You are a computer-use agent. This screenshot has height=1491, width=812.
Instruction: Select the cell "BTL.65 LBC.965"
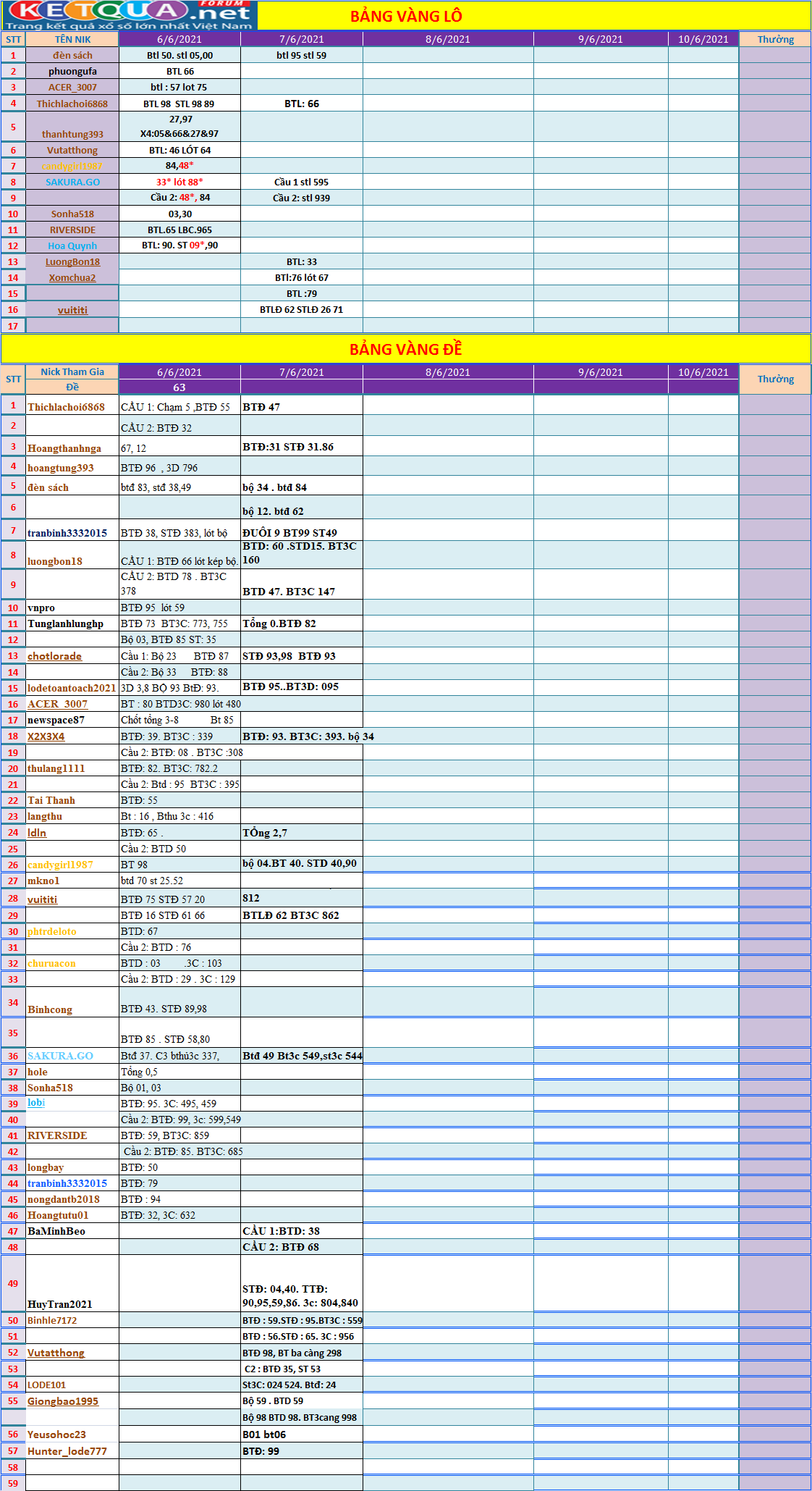[x=180, y=230]
